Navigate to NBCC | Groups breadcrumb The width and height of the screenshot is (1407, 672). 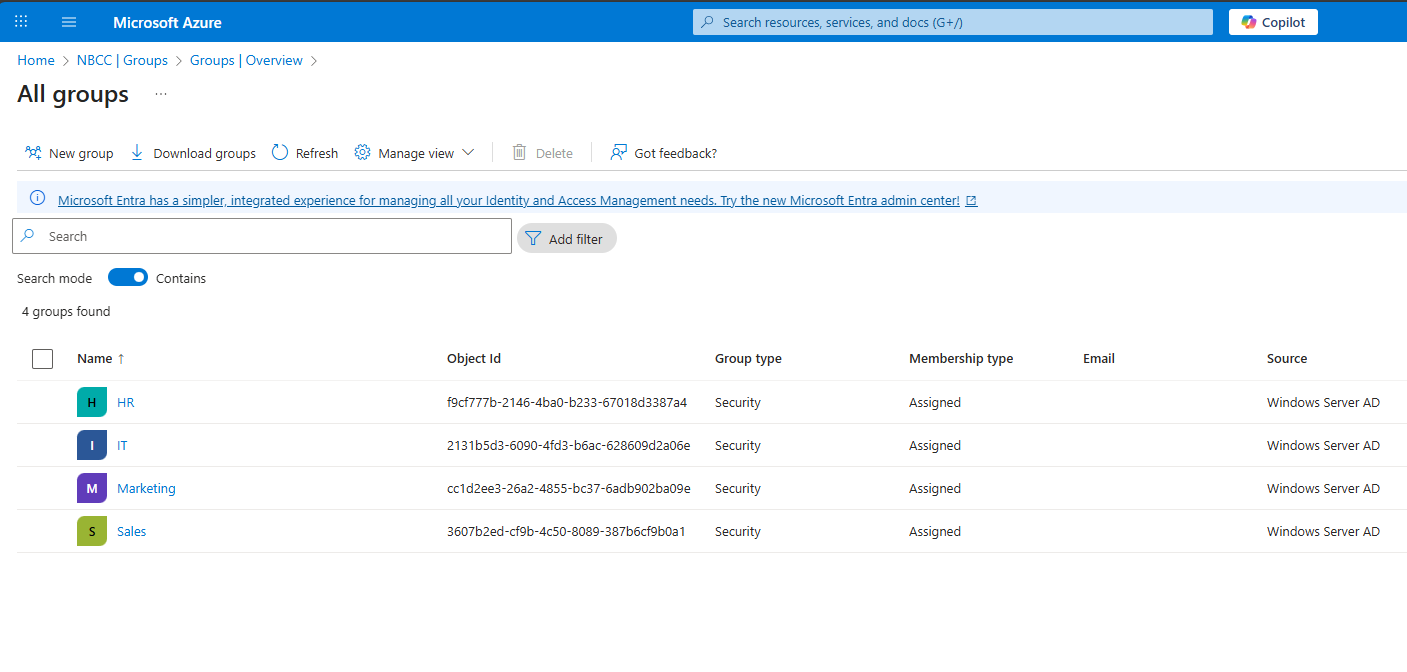click(x=122, y=61)
